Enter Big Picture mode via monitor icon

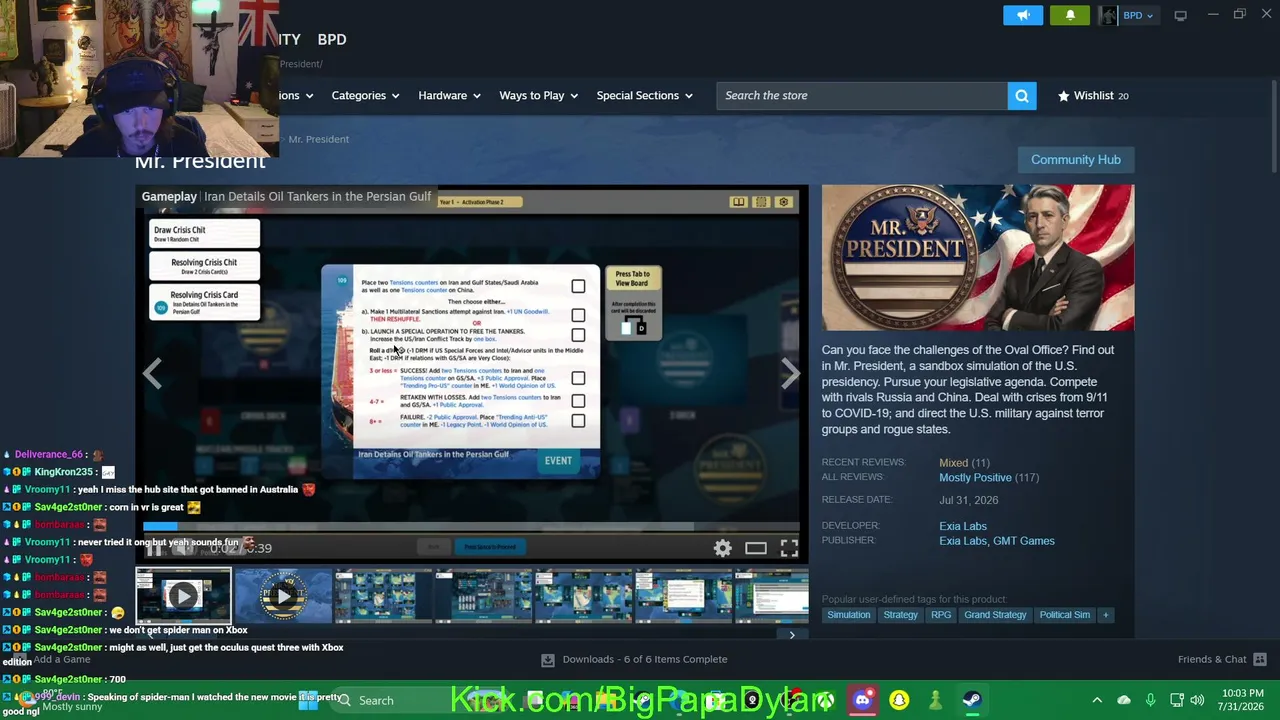tap(1180, 15)
